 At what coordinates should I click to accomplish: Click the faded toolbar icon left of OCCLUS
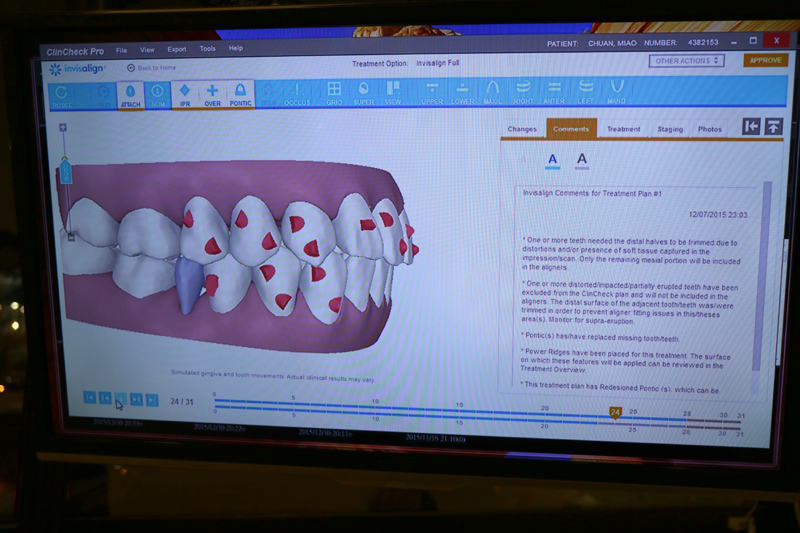[x=267, y=94]
